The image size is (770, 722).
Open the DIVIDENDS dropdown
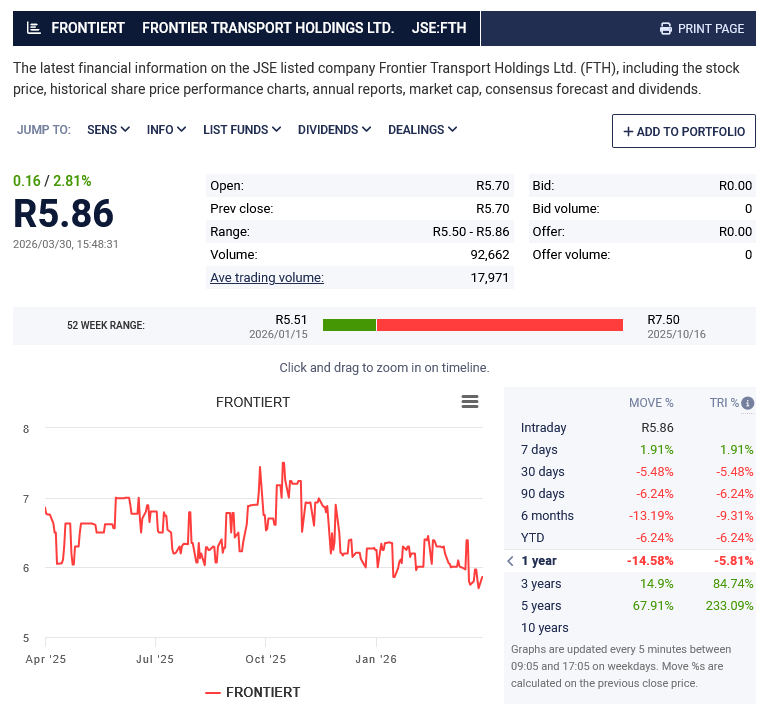point(334,130)
